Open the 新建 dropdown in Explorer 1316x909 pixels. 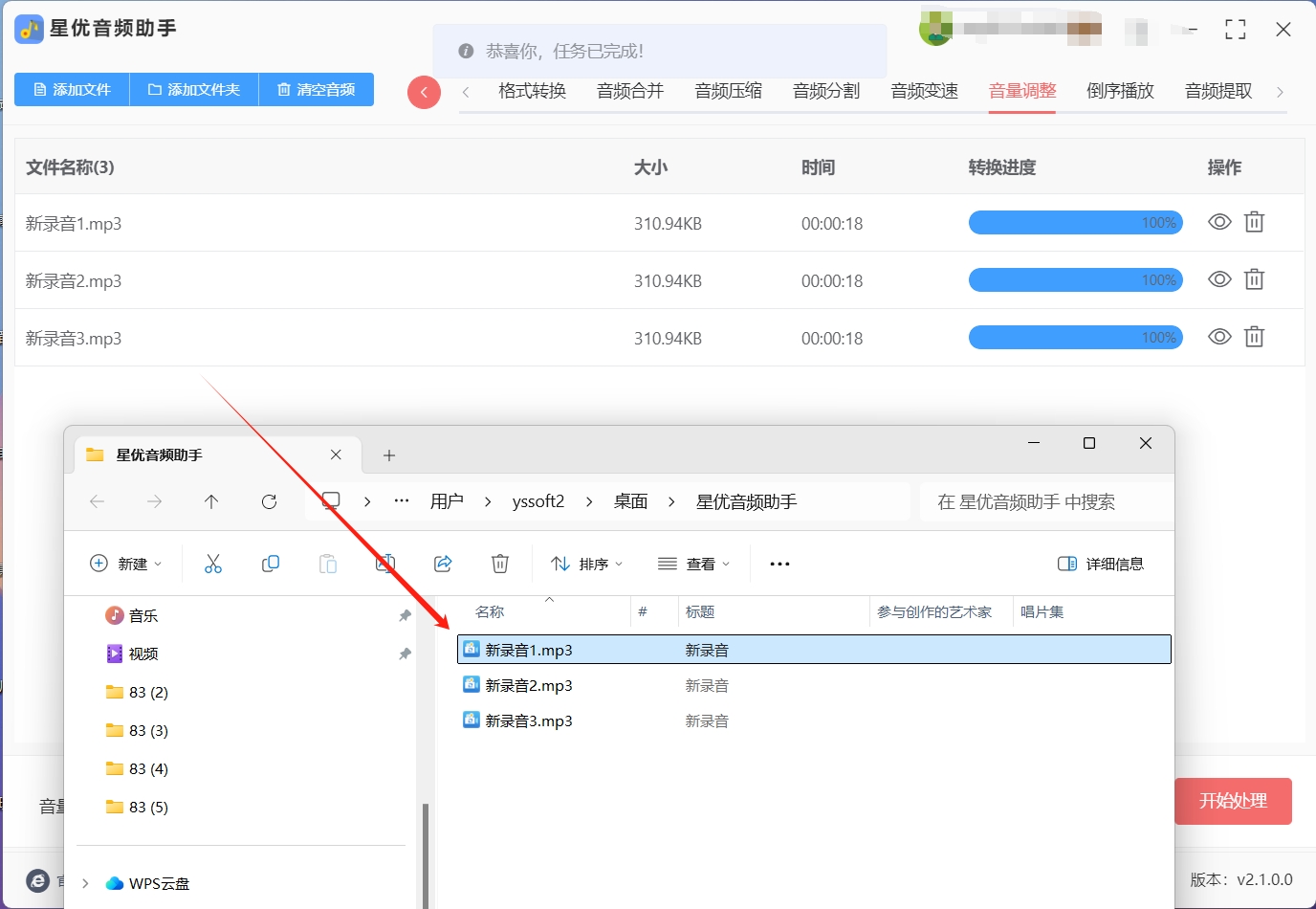click(x=125, y=564)
